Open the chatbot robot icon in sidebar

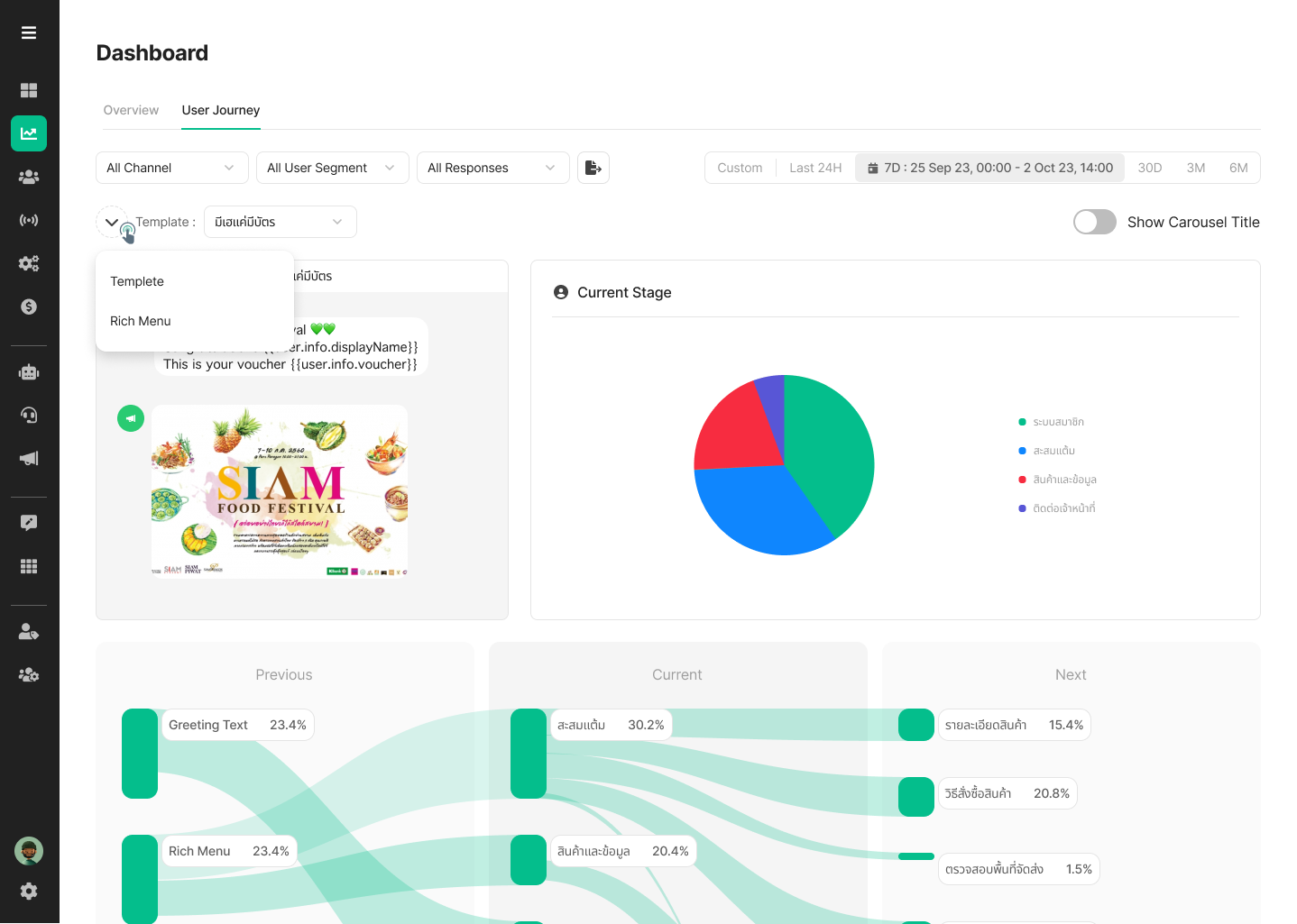pos(29,372)
